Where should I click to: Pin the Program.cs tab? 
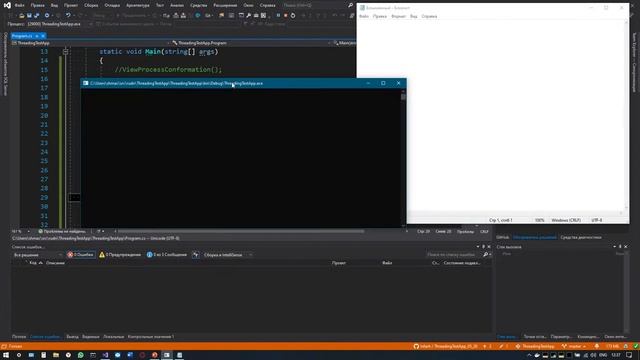(37, 36)
